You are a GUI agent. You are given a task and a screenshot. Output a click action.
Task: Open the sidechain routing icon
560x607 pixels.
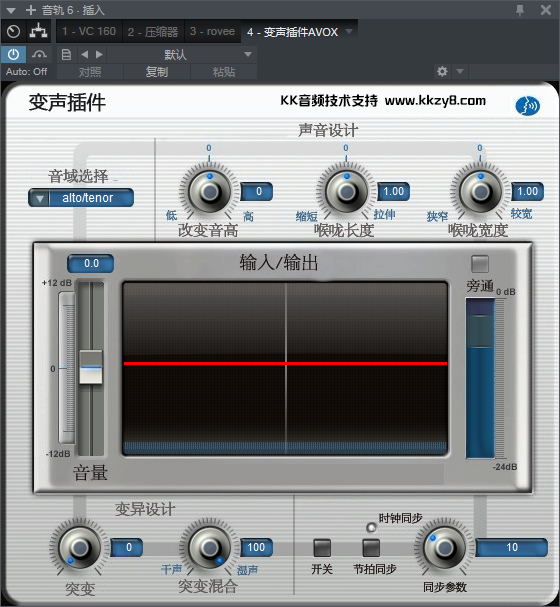tap(38, 32)
